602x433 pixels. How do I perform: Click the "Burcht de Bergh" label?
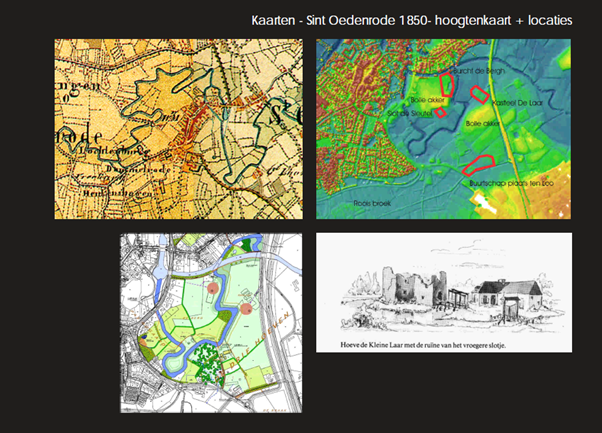pos(479,71)
